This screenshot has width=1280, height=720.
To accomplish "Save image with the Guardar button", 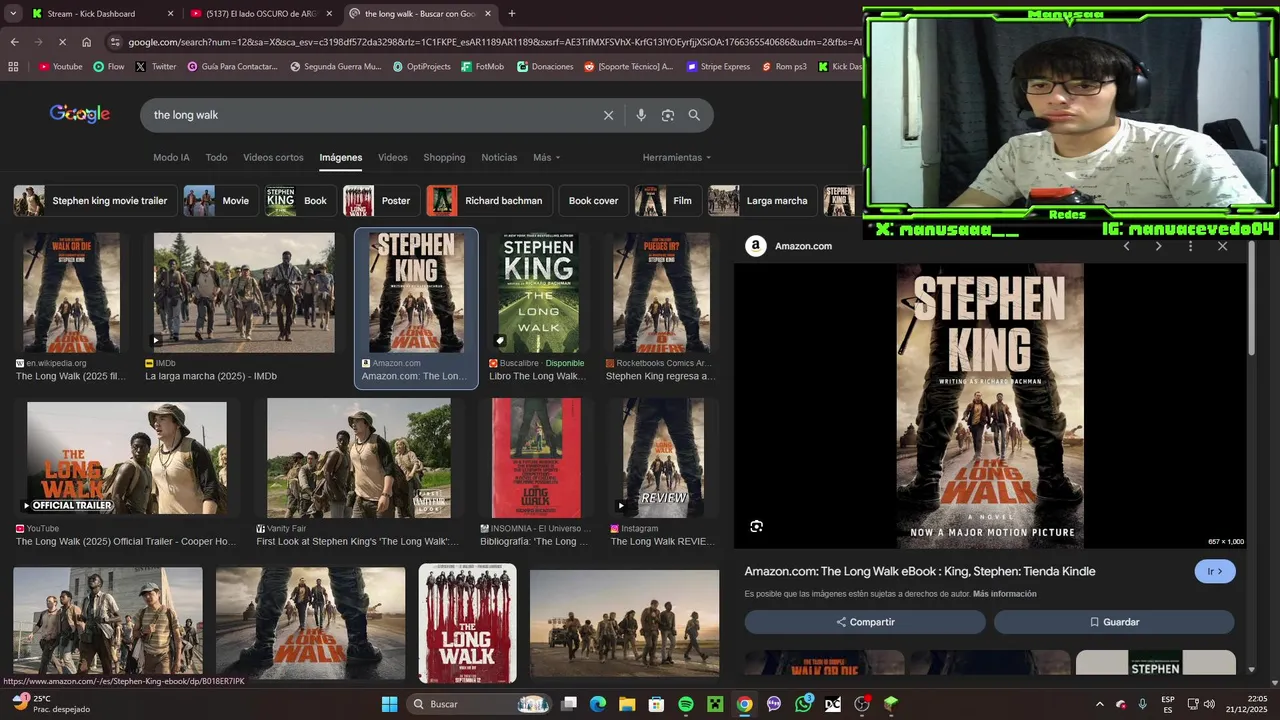I will 1114,622.
